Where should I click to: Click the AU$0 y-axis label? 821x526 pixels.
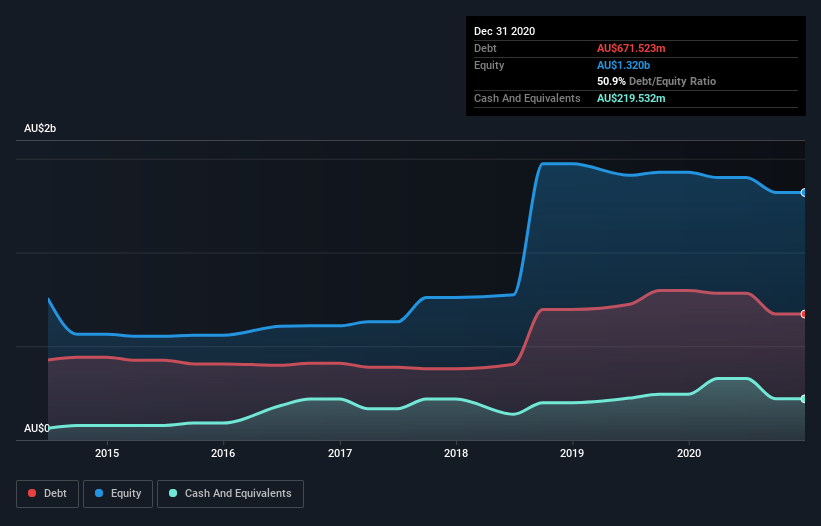click(x=37, y=428)
